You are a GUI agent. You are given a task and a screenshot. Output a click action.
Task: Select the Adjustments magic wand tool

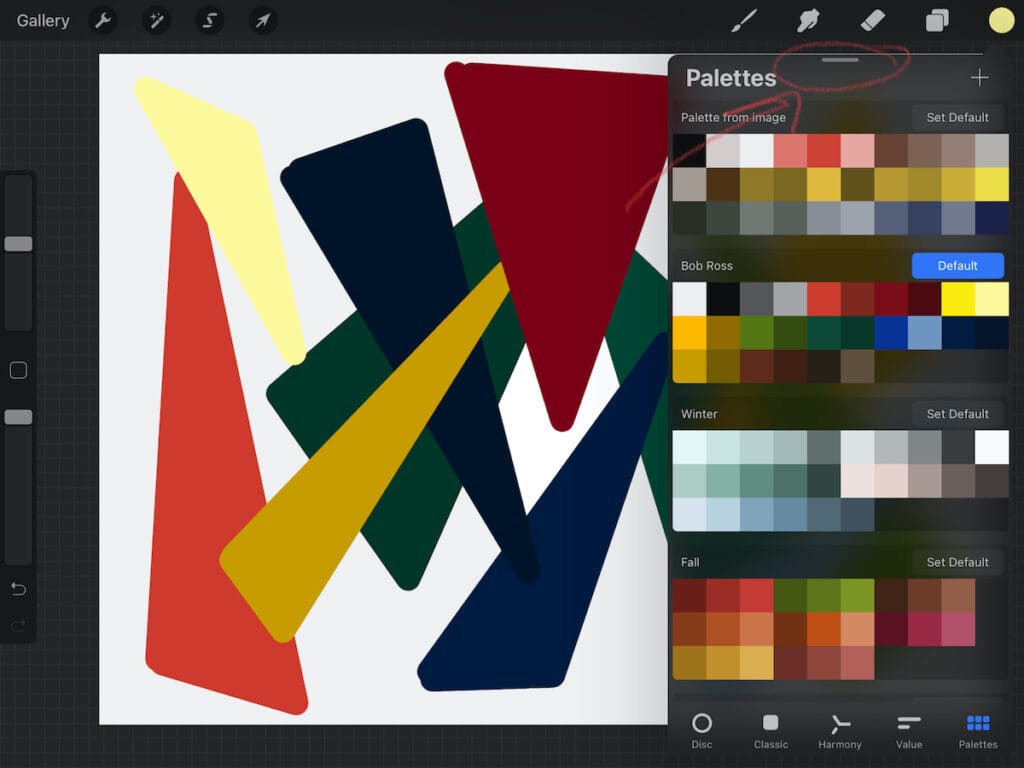coord(156,20)
